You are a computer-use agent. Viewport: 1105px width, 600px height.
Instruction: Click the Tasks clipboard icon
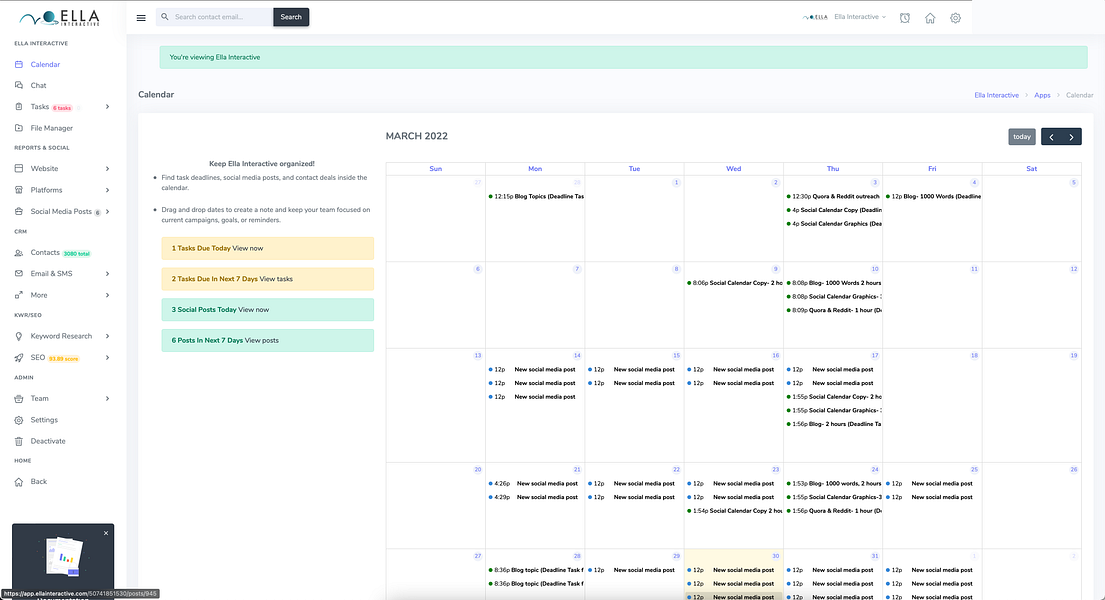tap(19, 106)
